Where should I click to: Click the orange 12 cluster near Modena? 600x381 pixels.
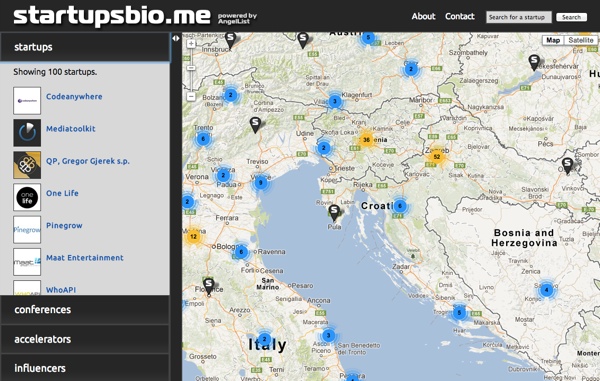pos(193,236)
